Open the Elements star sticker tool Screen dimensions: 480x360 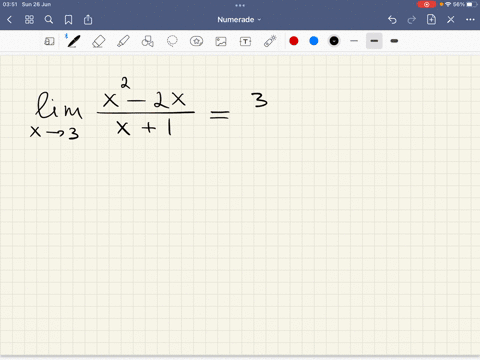click(196, 41)
